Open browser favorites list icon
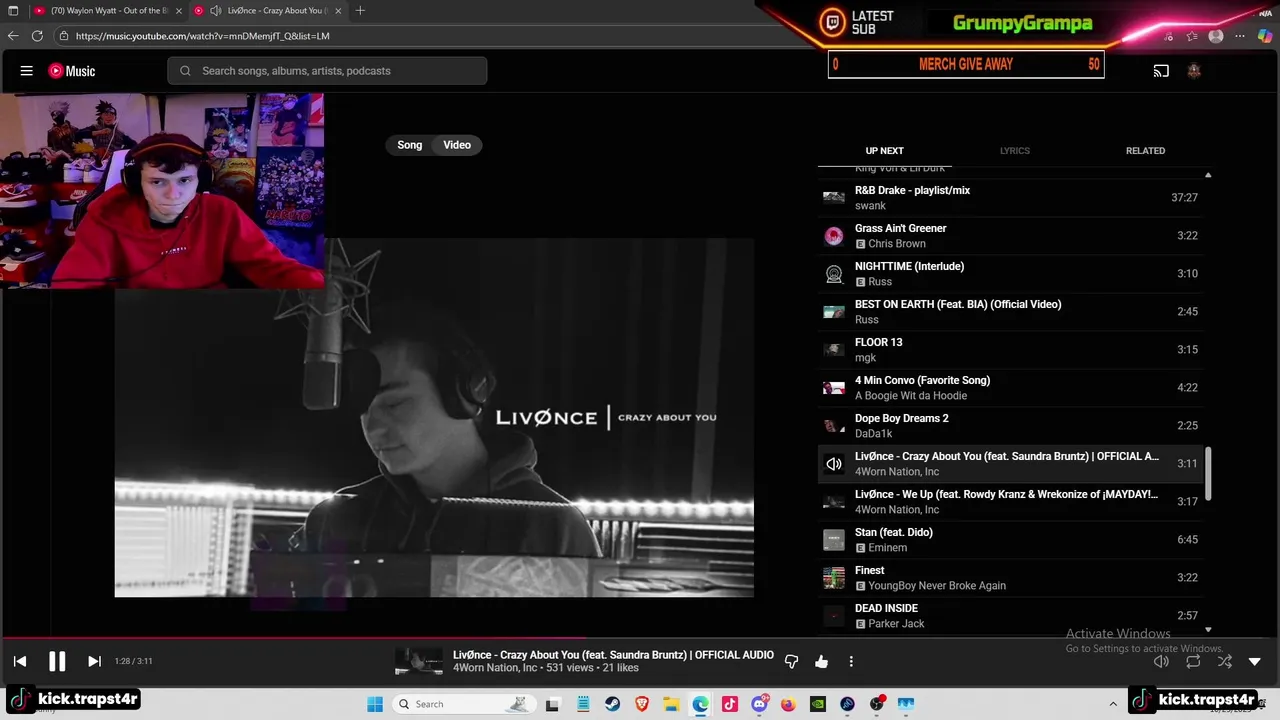Screen dimensions: 1280x720 tap(1192, 36)
